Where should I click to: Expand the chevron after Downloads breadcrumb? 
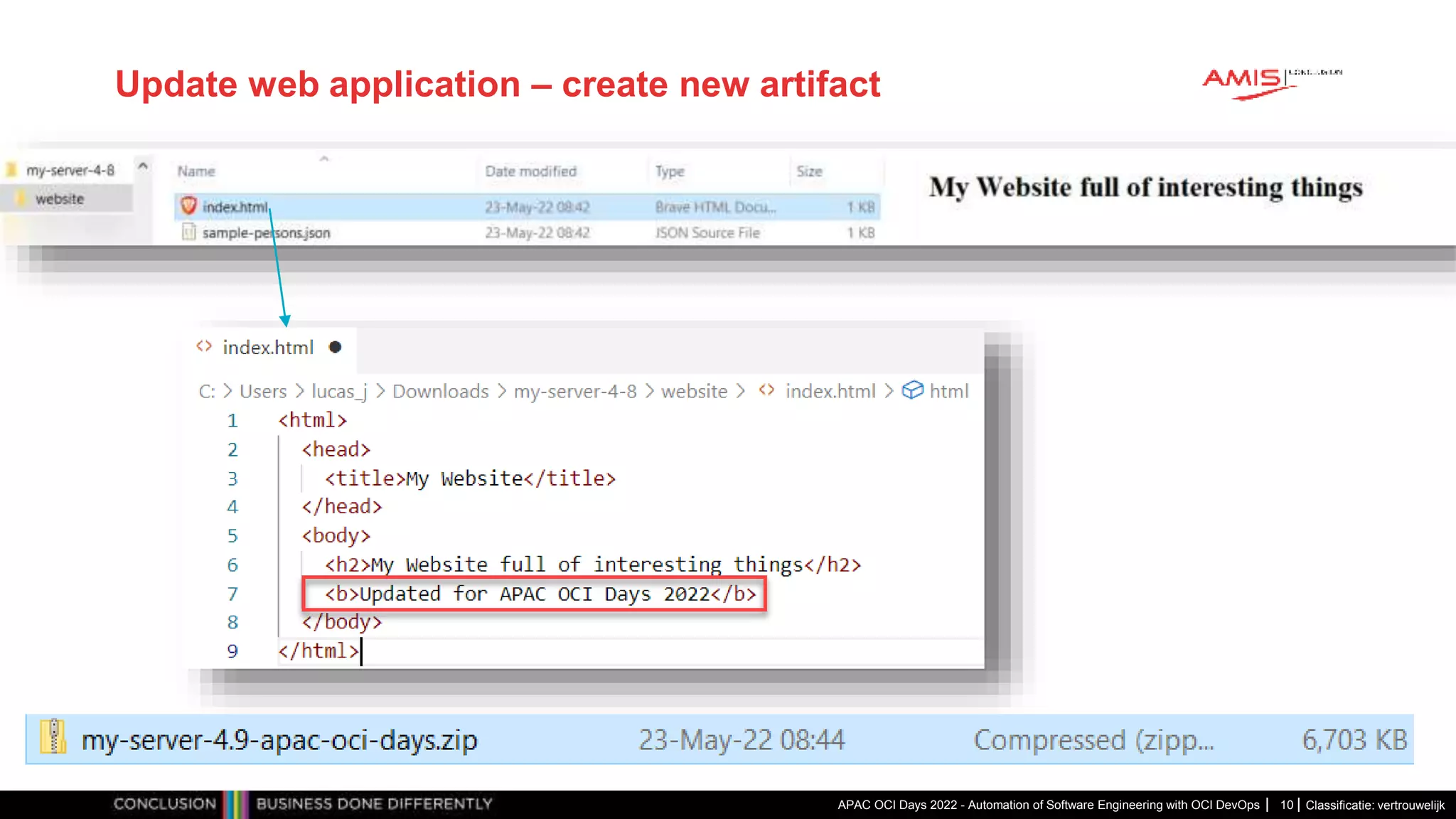pos(502,391)
